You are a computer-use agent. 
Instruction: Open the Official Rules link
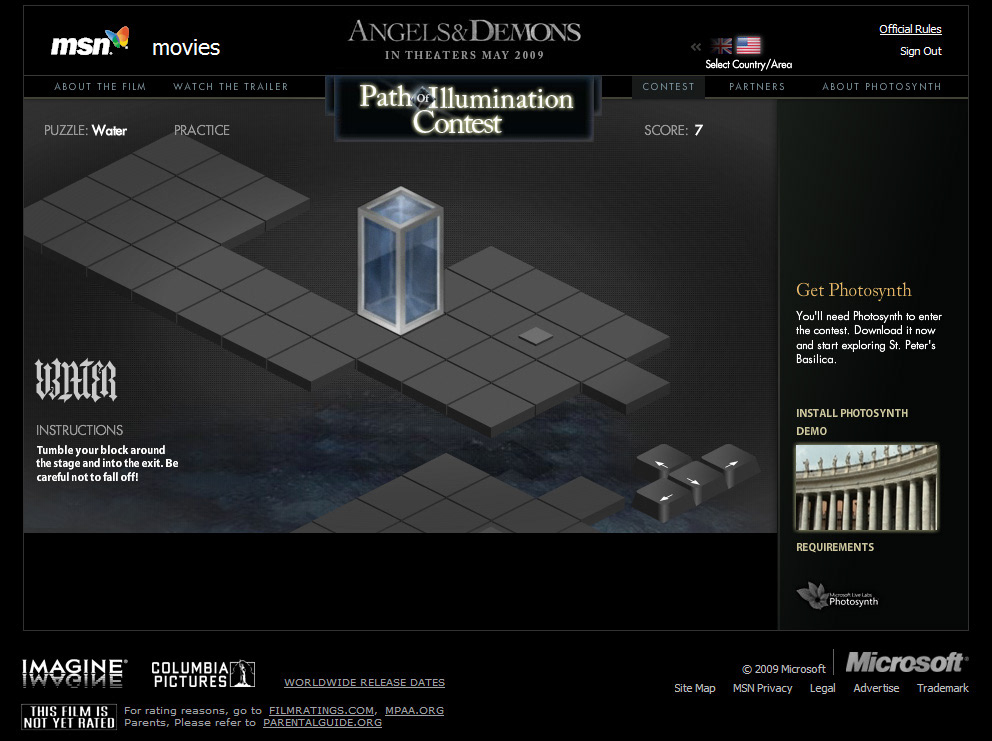910,29
